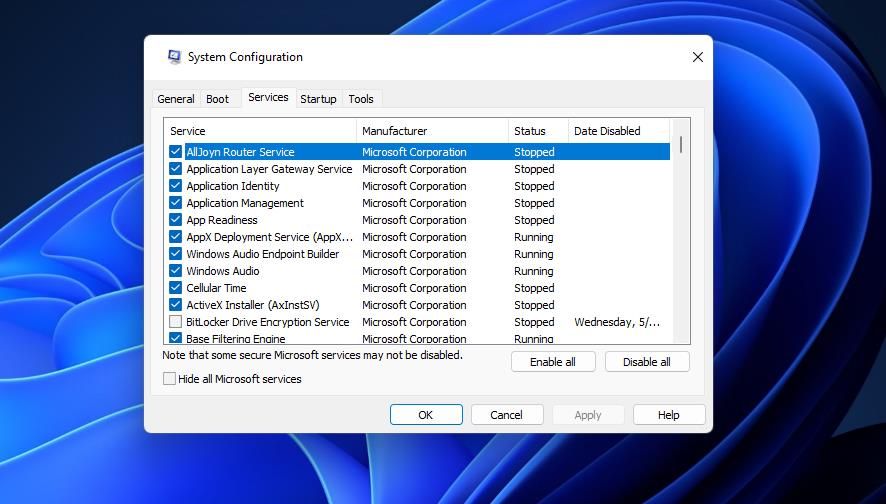This screenshot has height=504, width=886.
Task: Open Help for System Configuration
Action: tap(669, 415)
